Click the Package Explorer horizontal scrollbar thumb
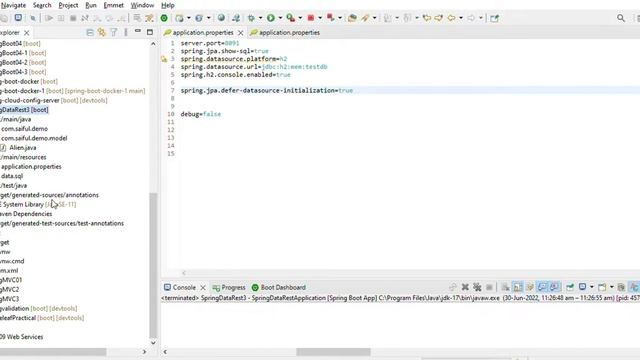The image size is (640, 360). coord(53,352)
